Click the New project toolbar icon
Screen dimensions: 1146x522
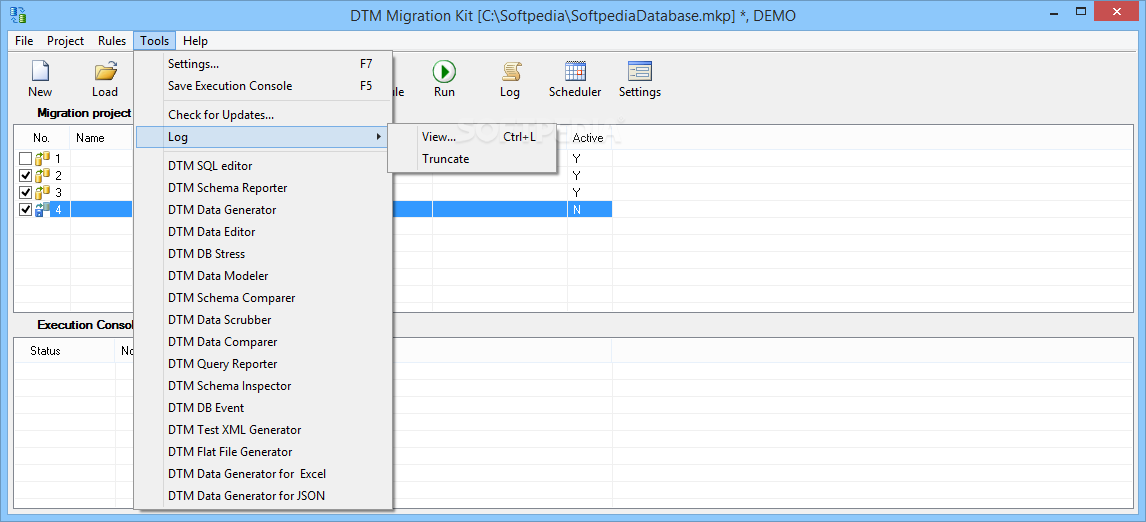point(40,72)
